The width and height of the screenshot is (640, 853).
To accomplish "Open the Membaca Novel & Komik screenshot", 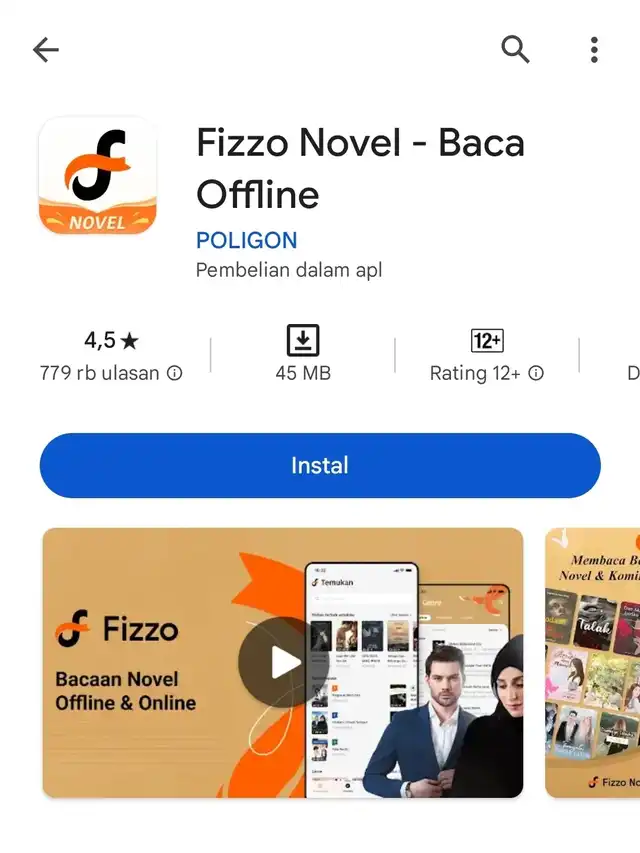I will [x=593, y=663].
